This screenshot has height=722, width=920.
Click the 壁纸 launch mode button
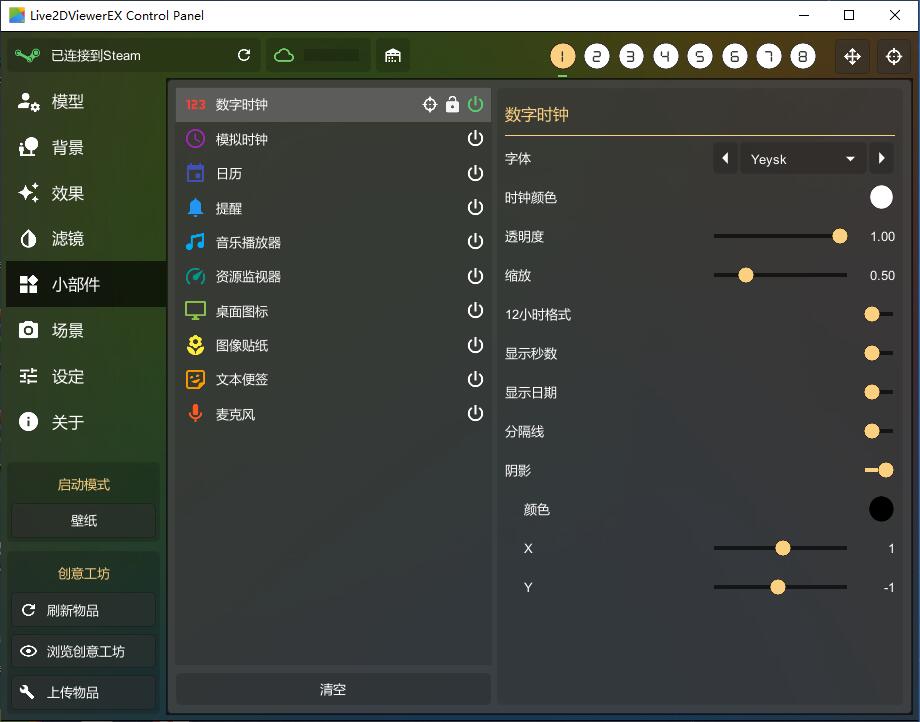83,520
